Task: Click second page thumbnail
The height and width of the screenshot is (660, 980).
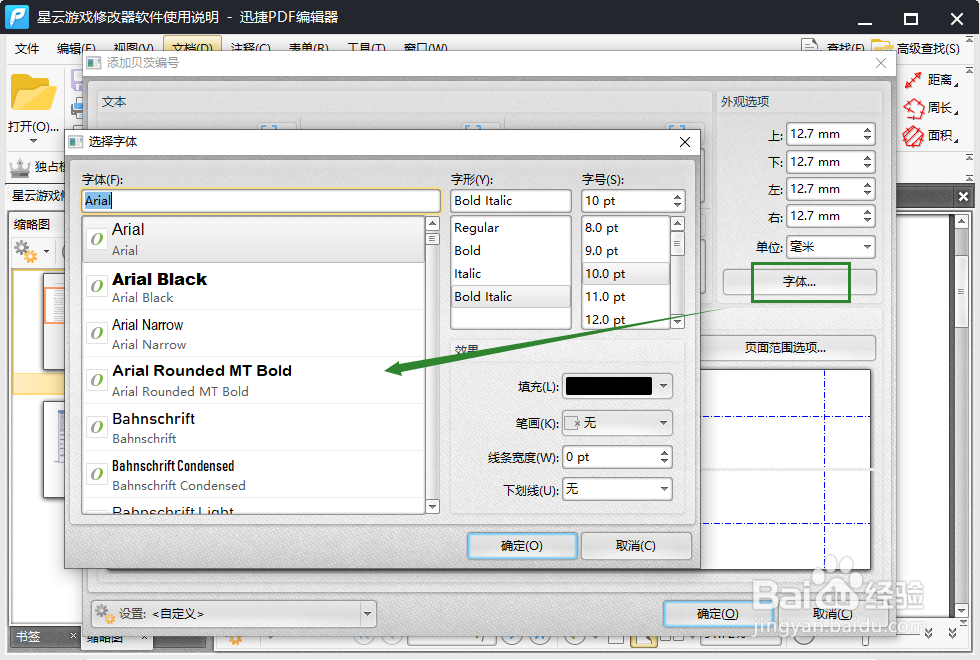Action: (54, 449)
